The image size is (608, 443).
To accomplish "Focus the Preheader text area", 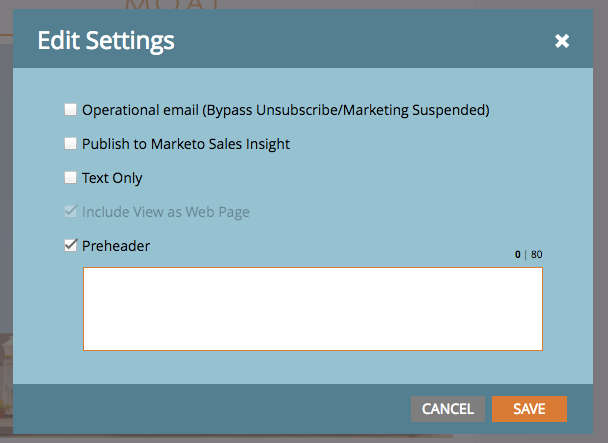I will coord(313,309).
